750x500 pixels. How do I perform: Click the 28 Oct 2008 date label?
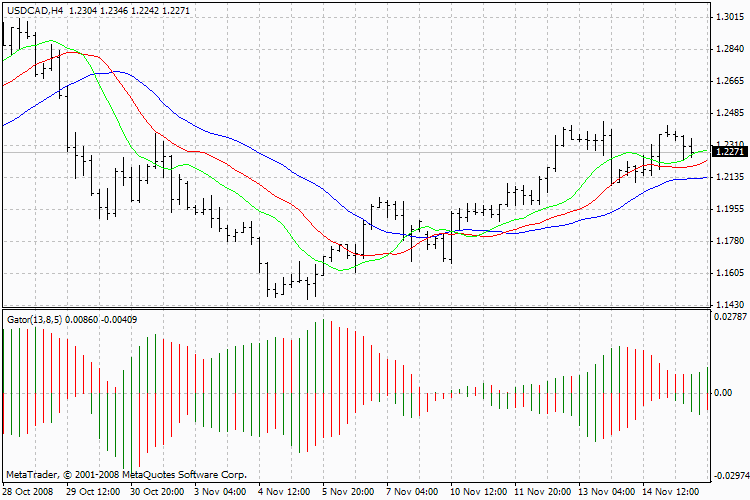(x=28, y=492)
